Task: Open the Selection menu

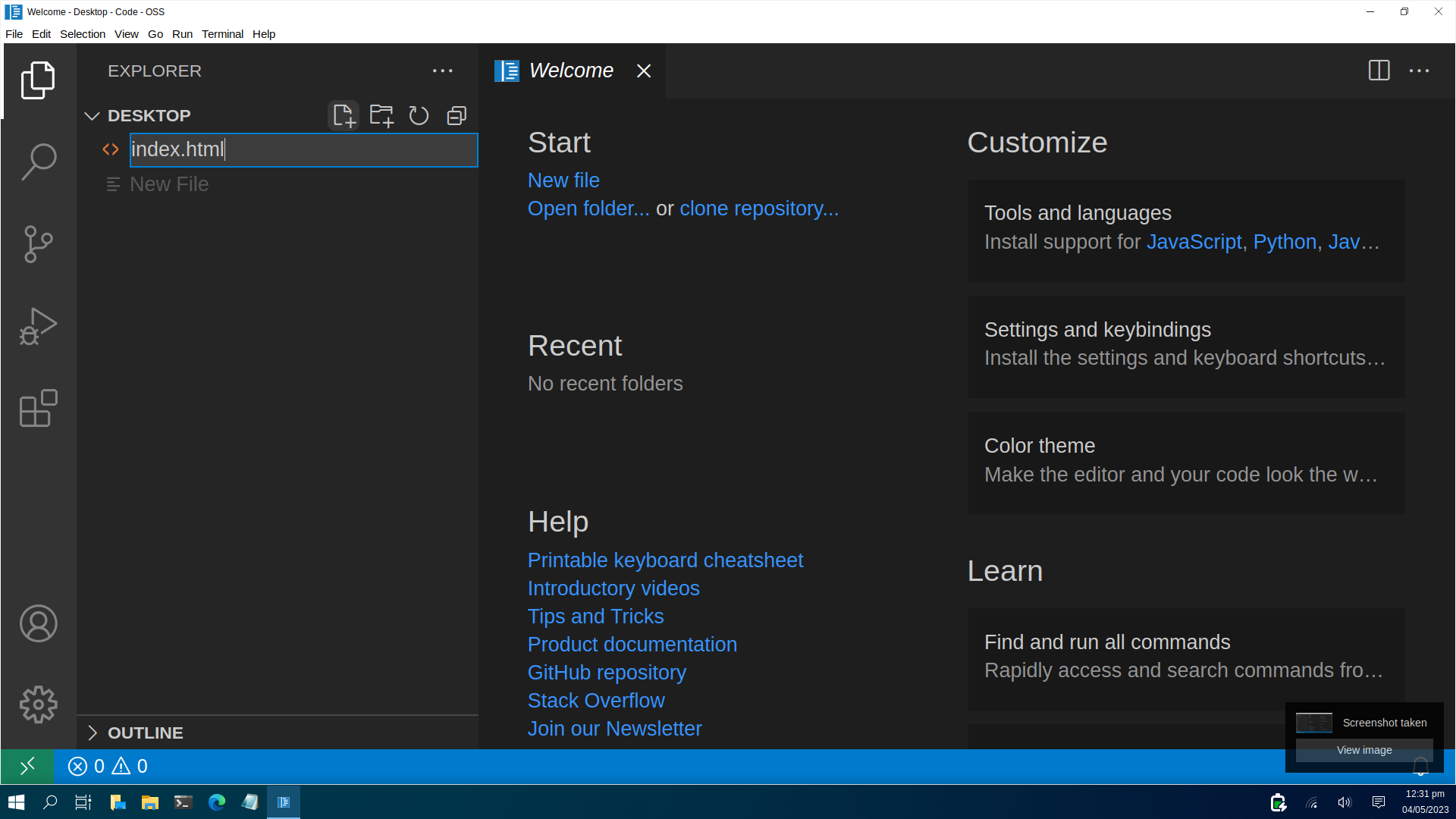Action: click(x=82, y=34)
